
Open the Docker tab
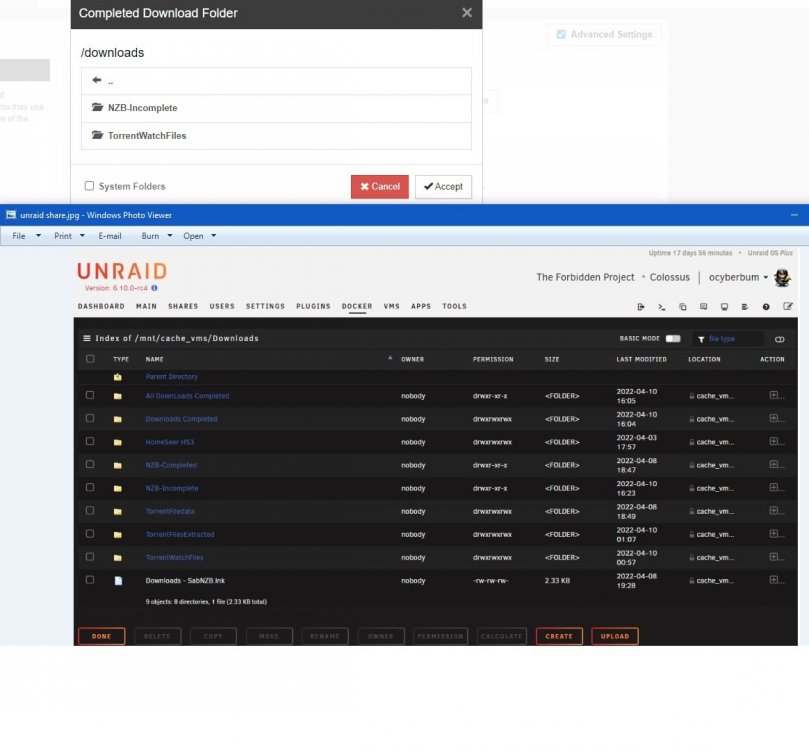(x=357, y=306)
